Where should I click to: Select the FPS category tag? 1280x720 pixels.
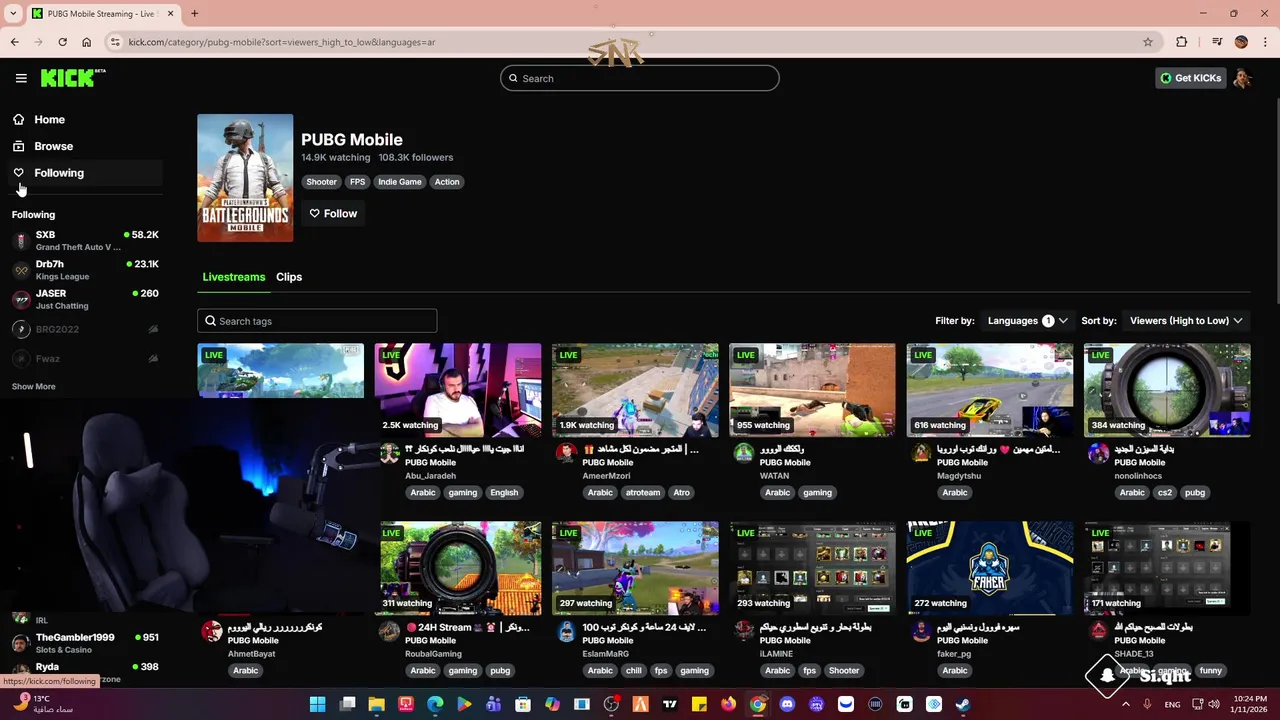357,182
